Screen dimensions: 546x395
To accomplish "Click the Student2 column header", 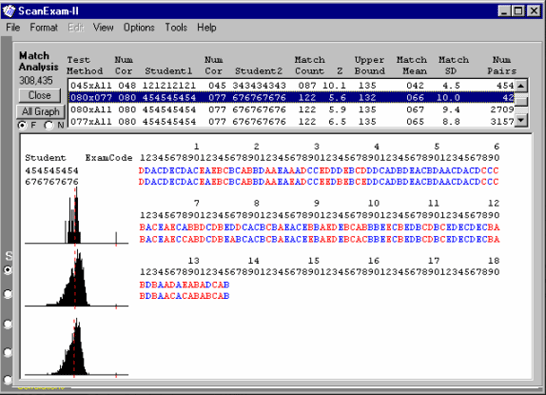I will (258, 71).
